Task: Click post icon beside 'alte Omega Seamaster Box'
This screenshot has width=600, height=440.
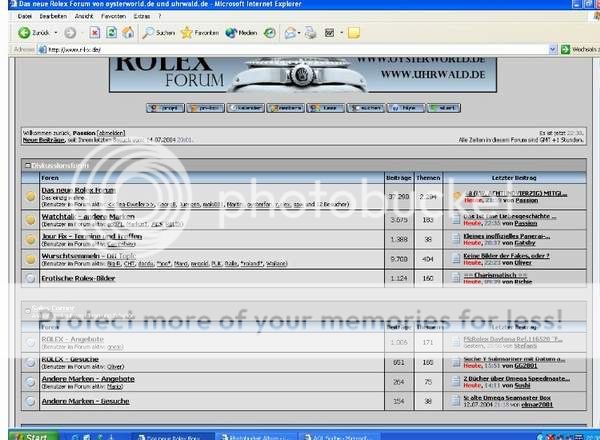Action: (455, 401)
